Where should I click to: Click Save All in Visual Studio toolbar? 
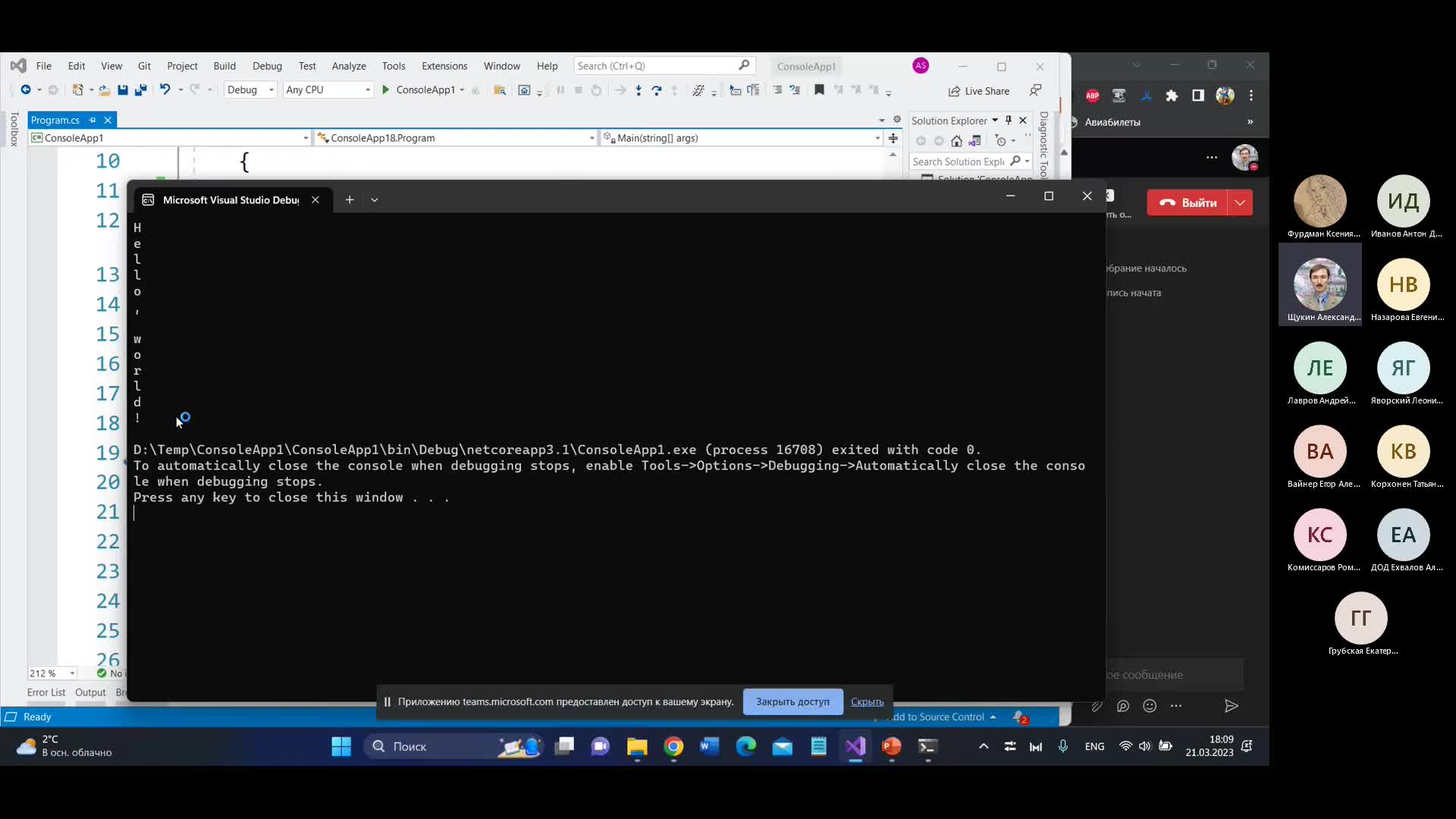[140, 89]
